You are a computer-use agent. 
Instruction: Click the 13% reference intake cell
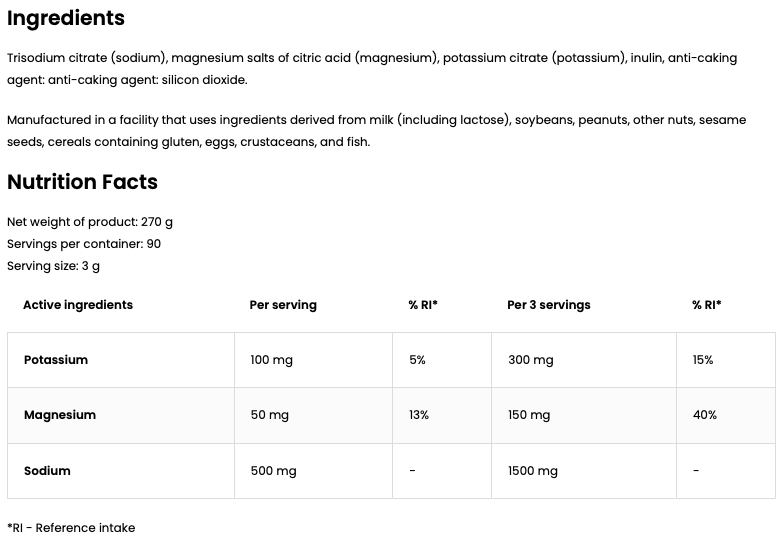tap(419, 415)
